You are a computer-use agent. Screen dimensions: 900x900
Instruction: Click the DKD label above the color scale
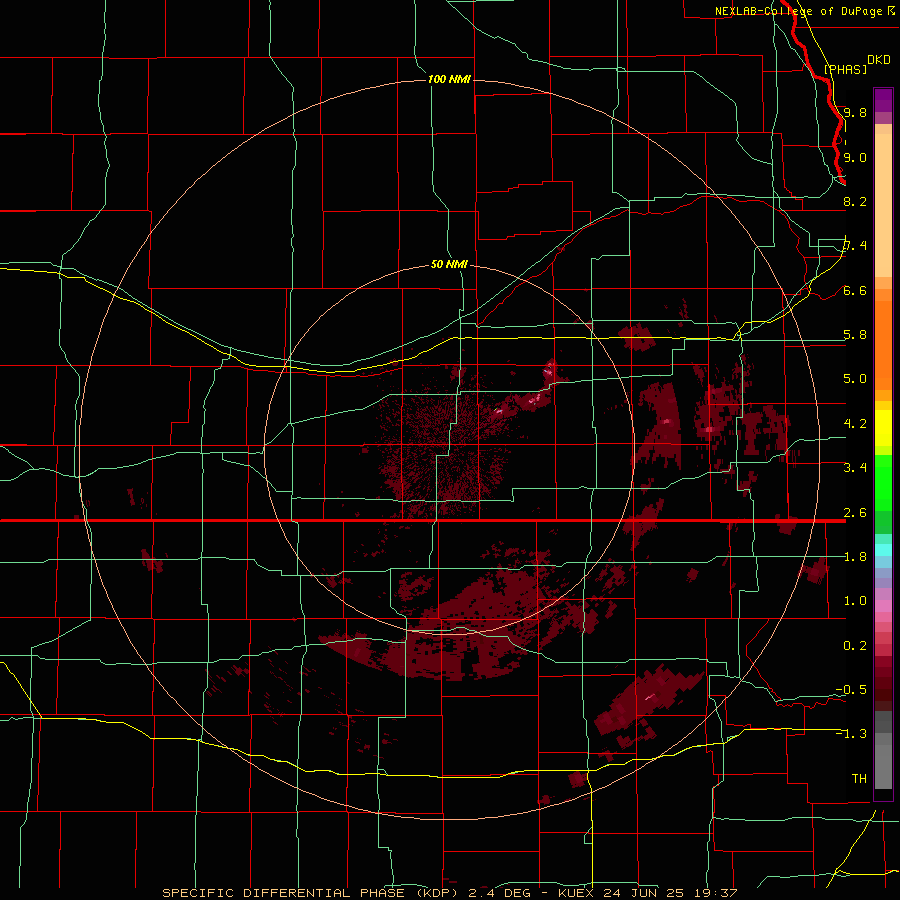[878, 60]
